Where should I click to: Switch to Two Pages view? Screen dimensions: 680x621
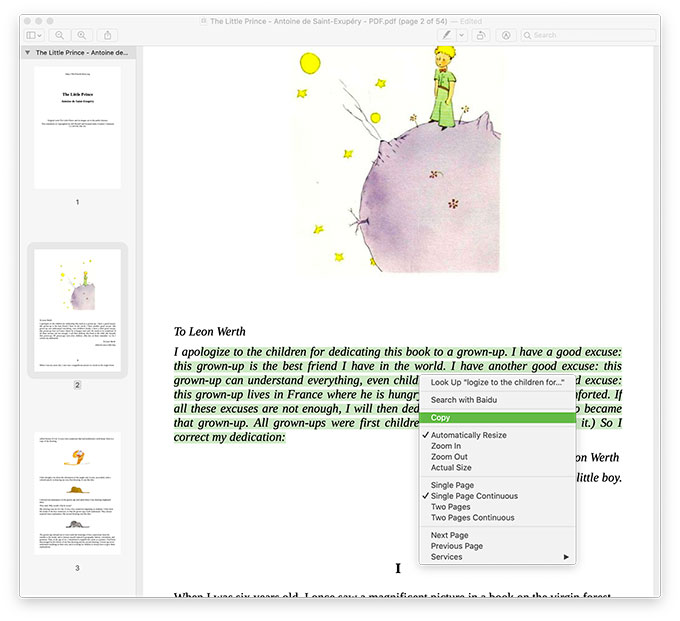coord(451,507)
